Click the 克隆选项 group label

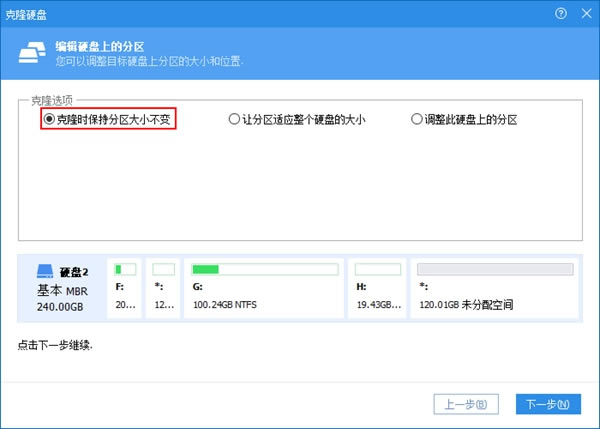click(x=52, y=101)
